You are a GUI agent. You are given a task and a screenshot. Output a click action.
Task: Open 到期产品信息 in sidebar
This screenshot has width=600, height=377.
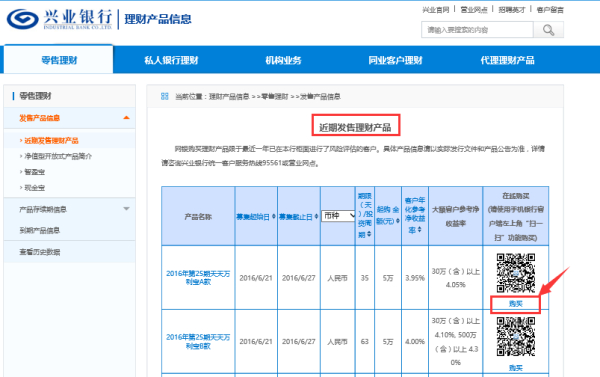39,230
